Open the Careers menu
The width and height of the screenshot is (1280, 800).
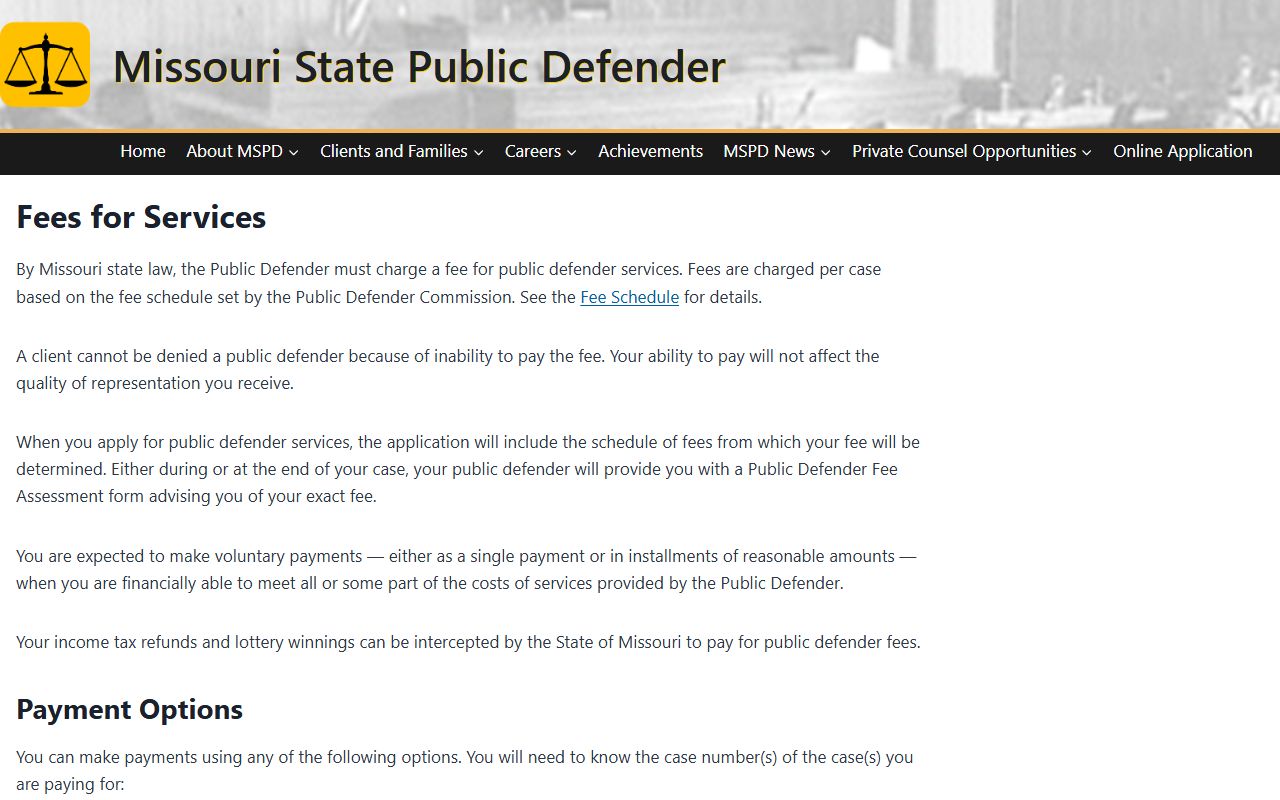coord(533,151)
